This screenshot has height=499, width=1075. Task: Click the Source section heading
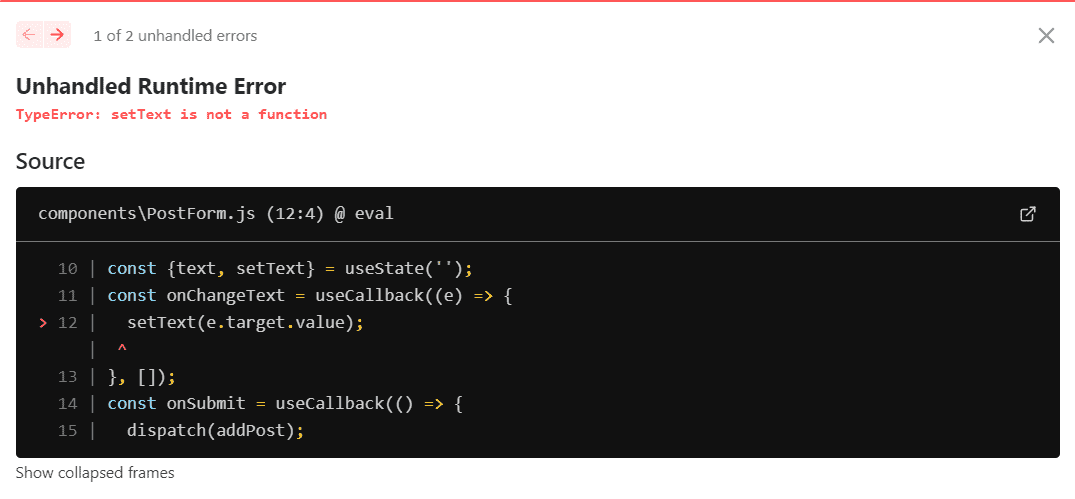50,161
